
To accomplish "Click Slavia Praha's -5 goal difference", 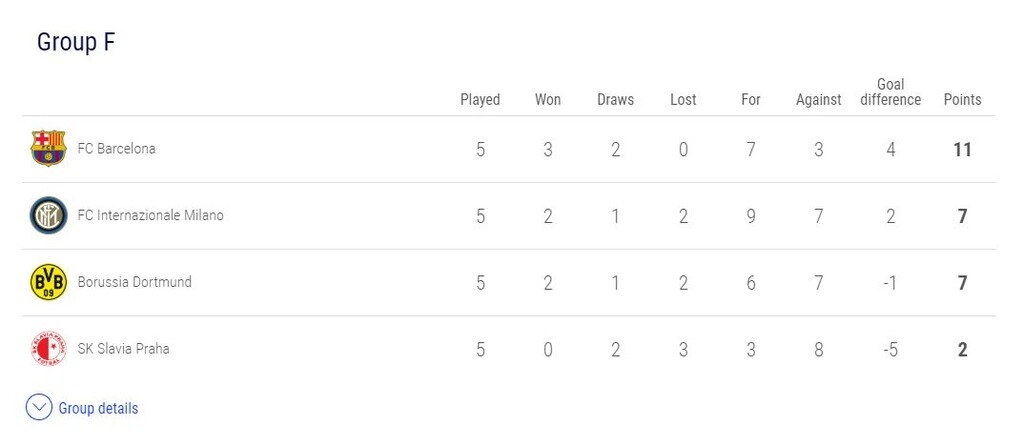I will pos(890,350).
